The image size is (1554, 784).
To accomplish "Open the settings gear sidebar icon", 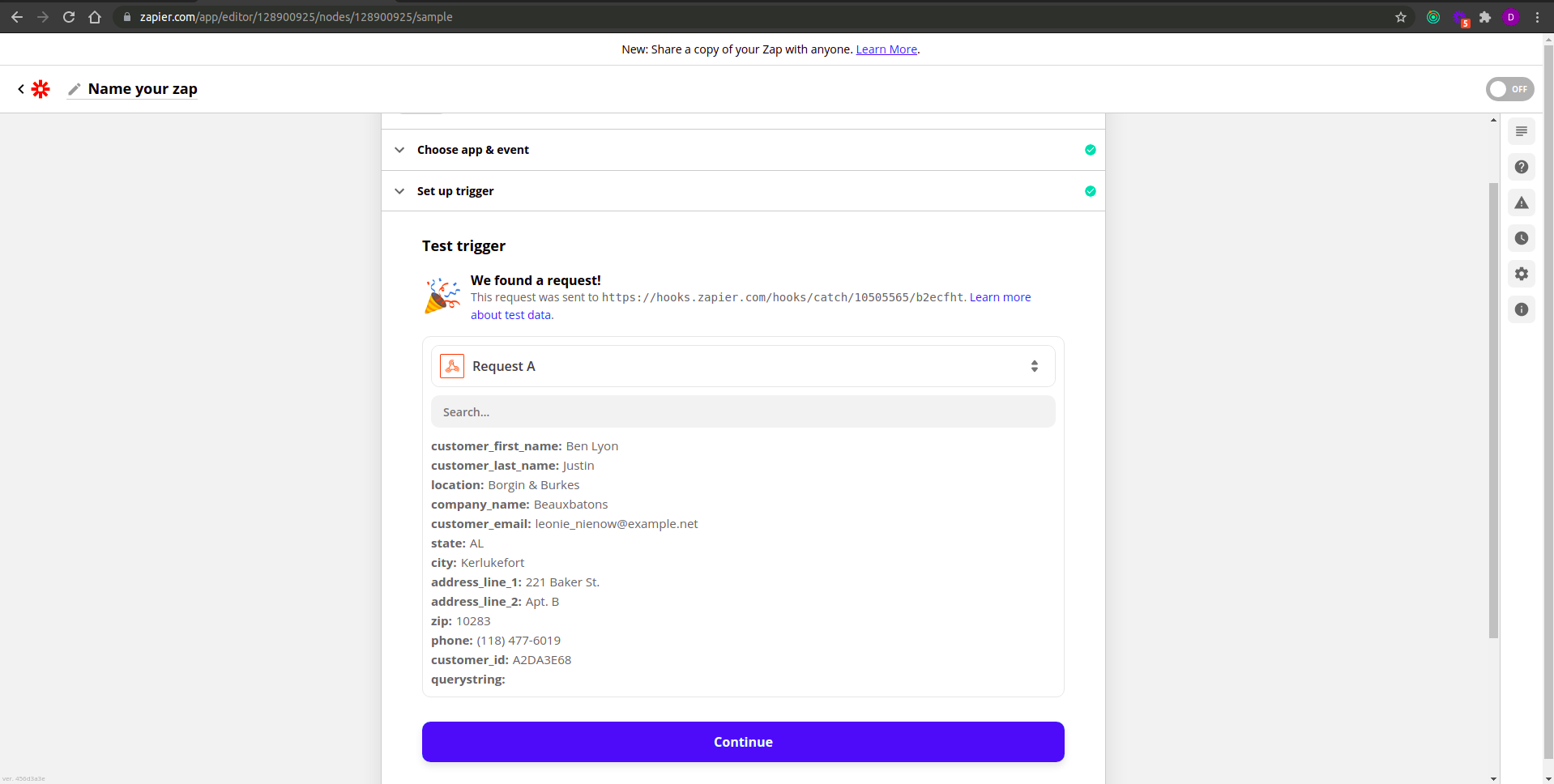I will 1522,274.
